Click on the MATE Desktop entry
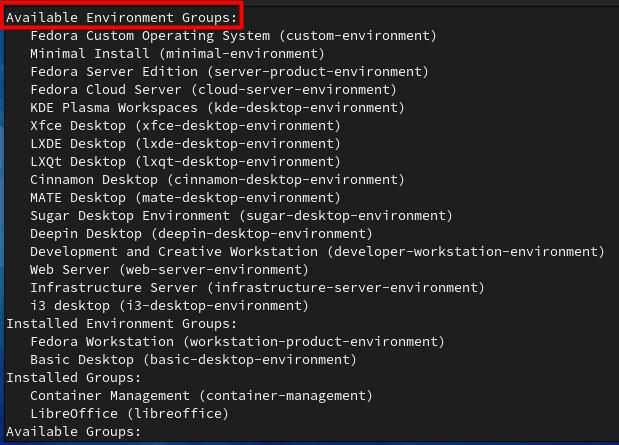 [185, 197]
